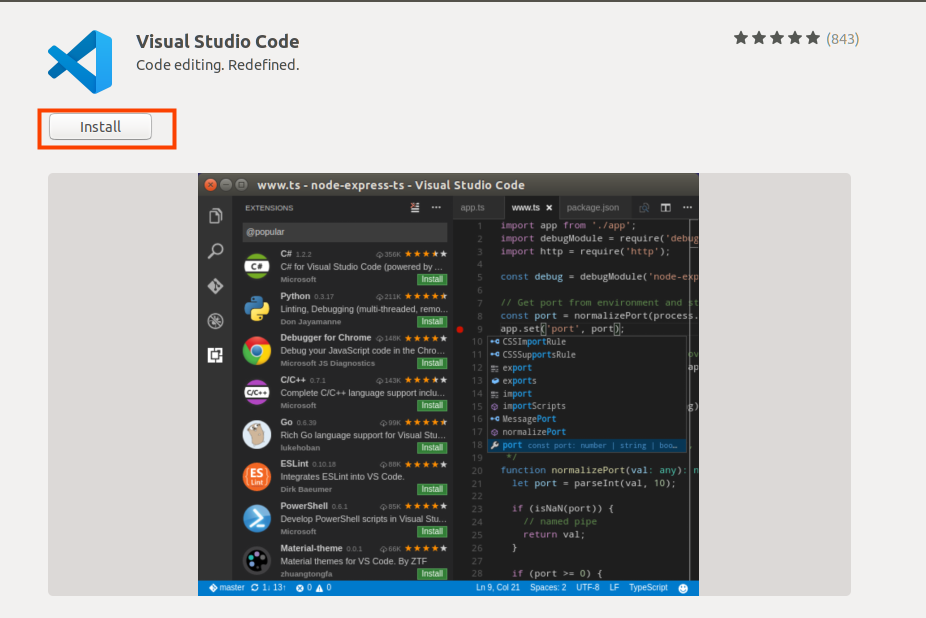Click the Python extension logo
The image size is (926, 618).
pos(257,308)
